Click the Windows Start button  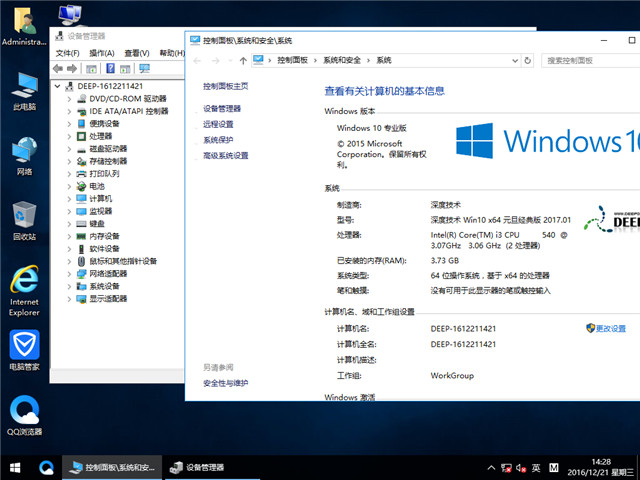click(x=15, y=467)
